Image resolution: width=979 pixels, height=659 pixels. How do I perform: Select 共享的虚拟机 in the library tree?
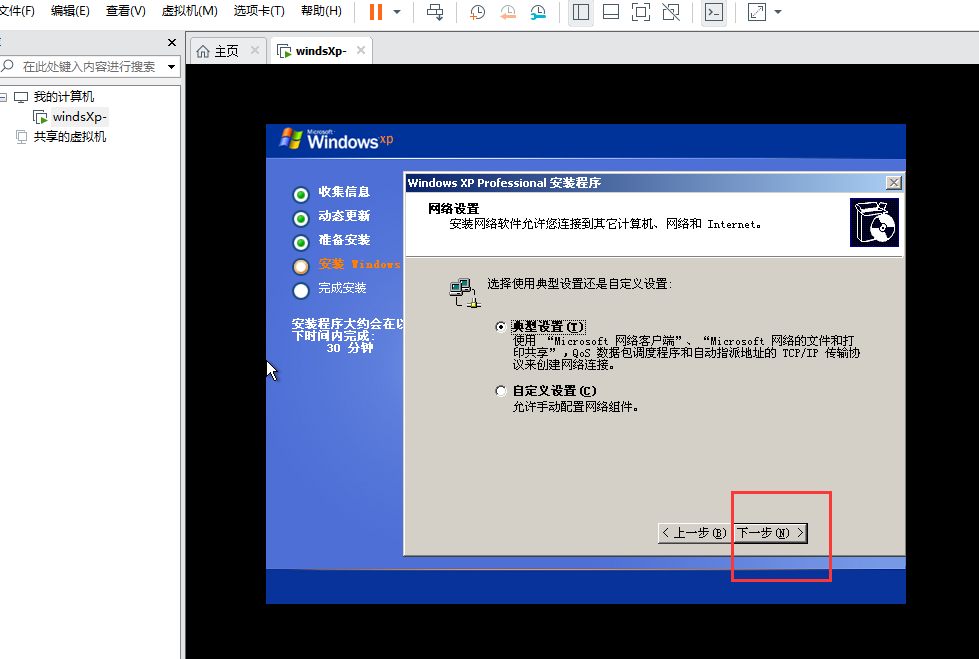coord(70,137)
